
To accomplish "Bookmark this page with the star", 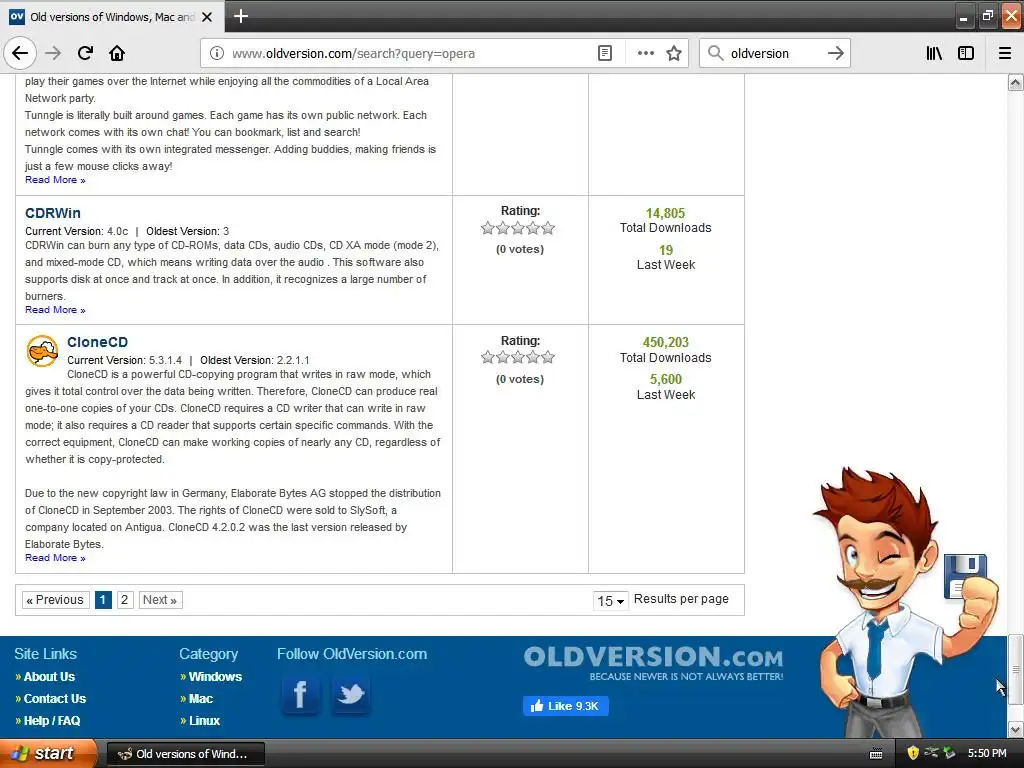I will pos(674,53).
